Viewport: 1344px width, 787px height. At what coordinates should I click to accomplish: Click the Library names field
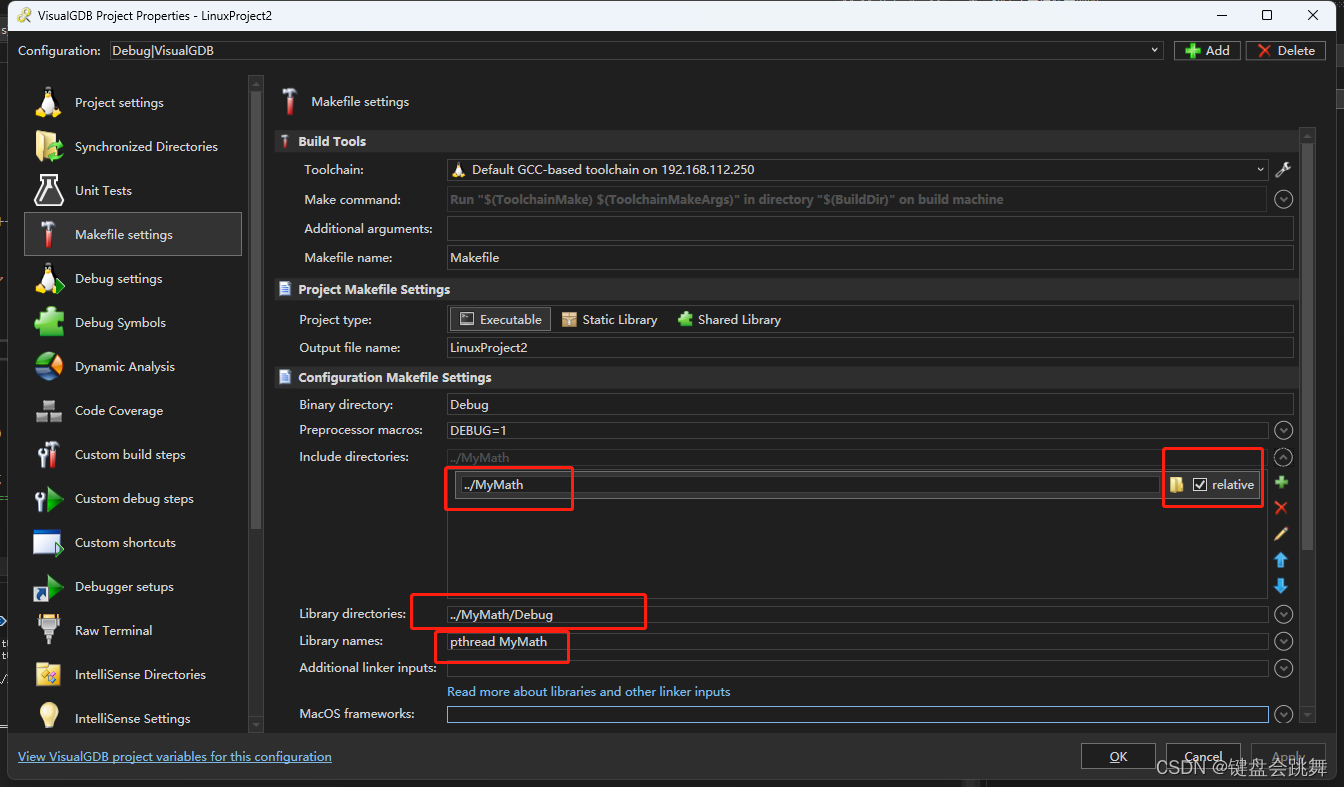pos(857,641)
